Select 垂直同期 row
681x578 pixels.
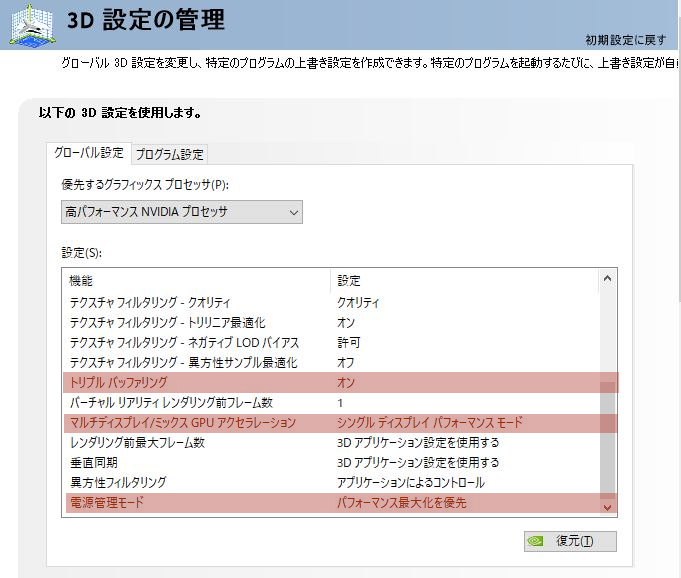(x=331, y=462)
